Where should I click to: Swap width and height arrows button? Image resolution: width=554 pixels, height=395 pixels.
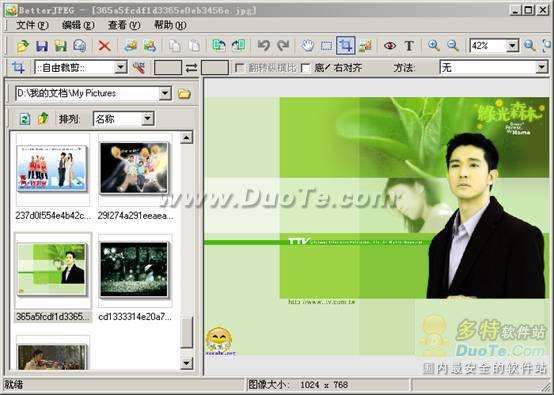click(x=191, y=68)
